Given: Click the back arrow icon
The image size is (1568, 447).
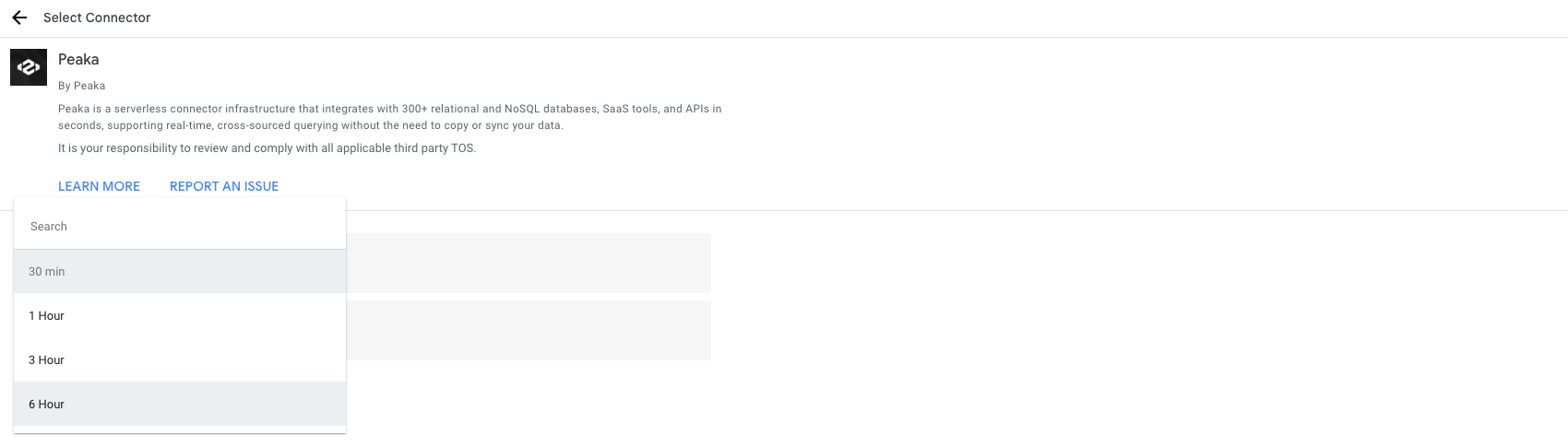Looking at the screenshot, I should [x=19, y=18].
